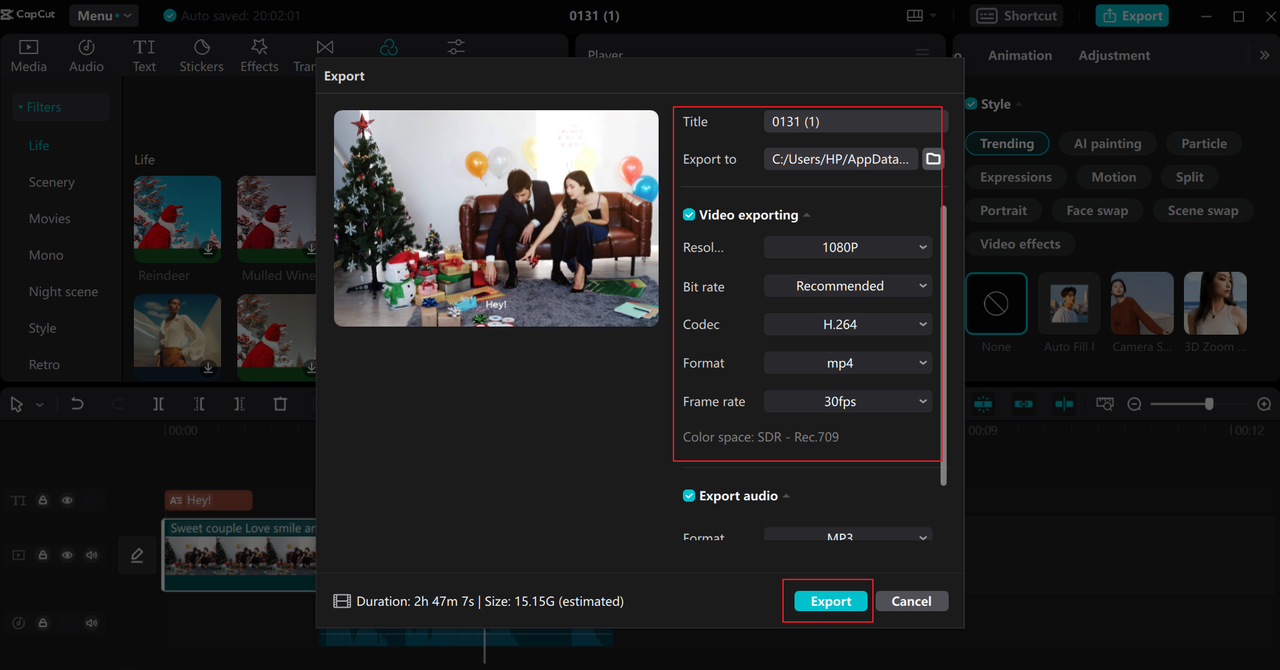The image size is (1280, 670).
Task: Open the pointer tool dropdown chevron
Action: (40, 405)
